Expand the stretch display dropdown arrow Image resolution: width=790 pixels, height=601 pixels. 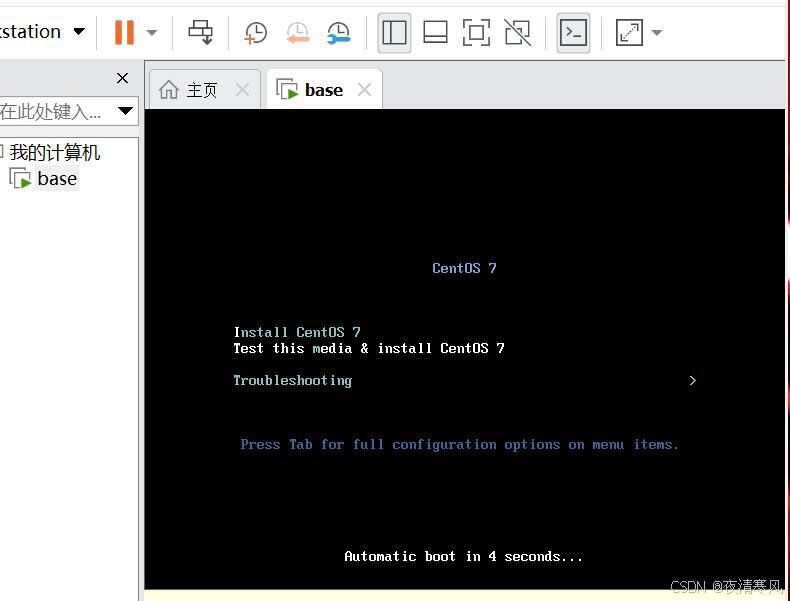656,33
